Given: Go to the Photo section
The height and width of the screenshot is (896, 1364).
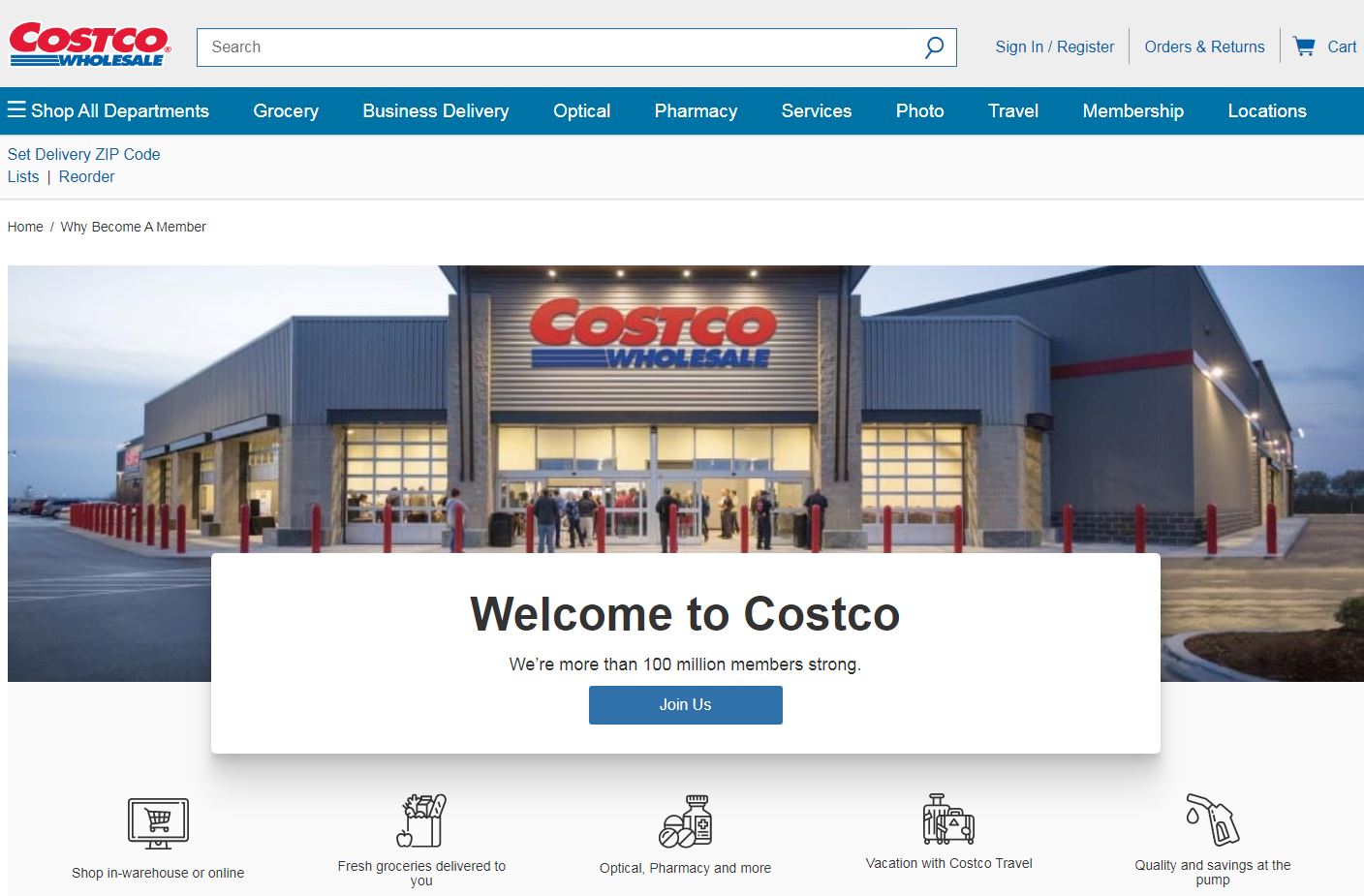Looking at the screenshot, I should coord(919,110).
